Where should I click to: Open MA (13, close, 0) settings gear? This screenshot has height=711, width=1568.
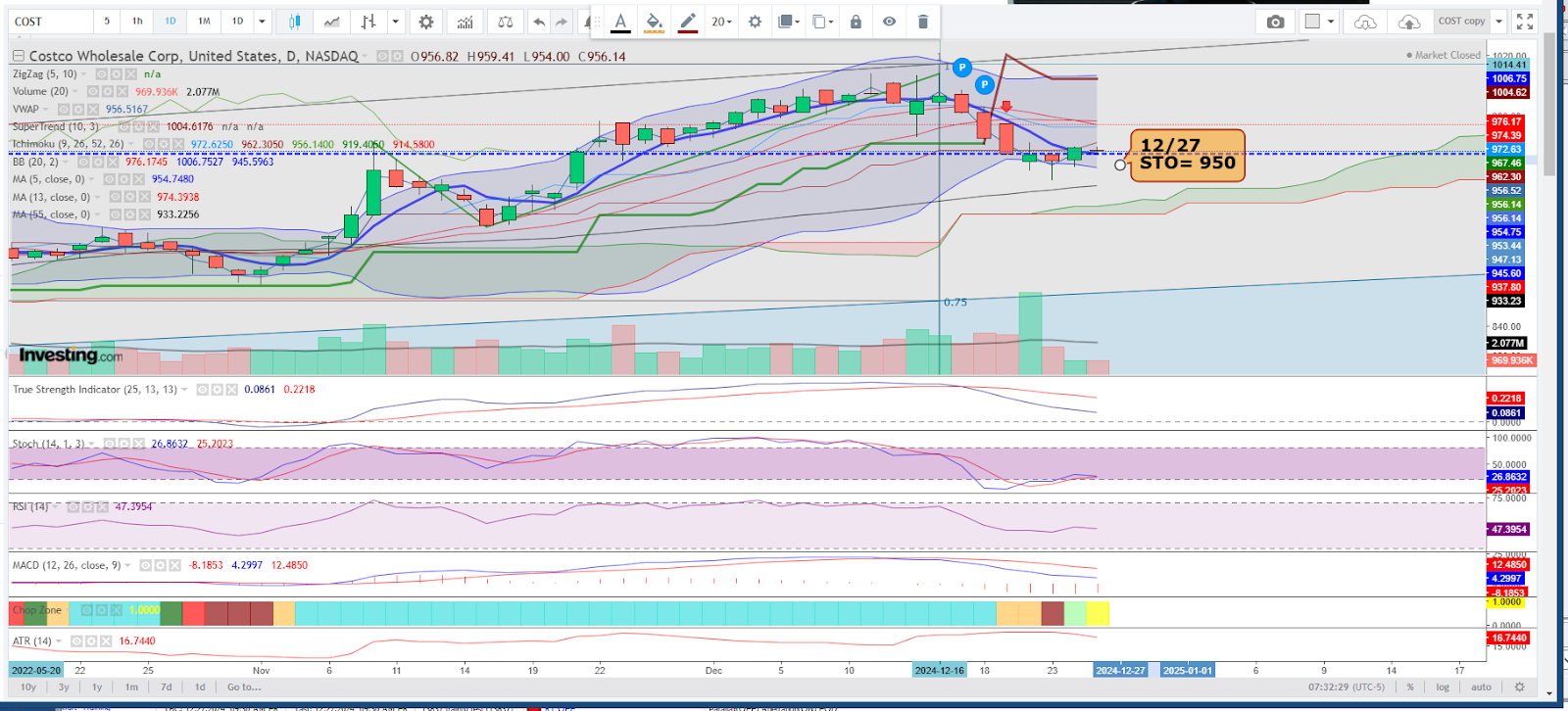129,197
